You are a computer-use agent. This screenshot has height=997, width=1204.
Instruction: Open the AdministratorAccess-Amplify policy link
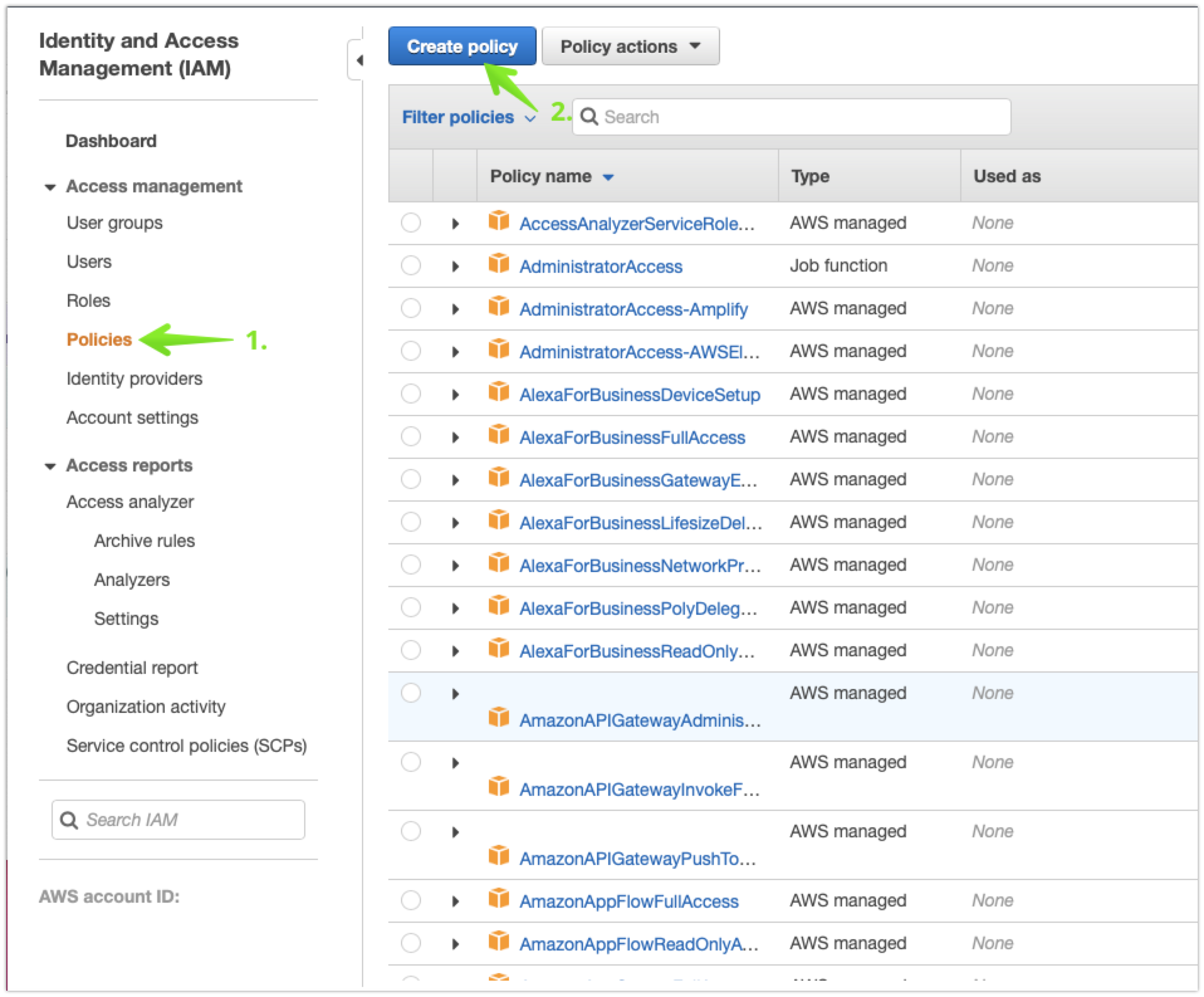[x=633, y=309]
